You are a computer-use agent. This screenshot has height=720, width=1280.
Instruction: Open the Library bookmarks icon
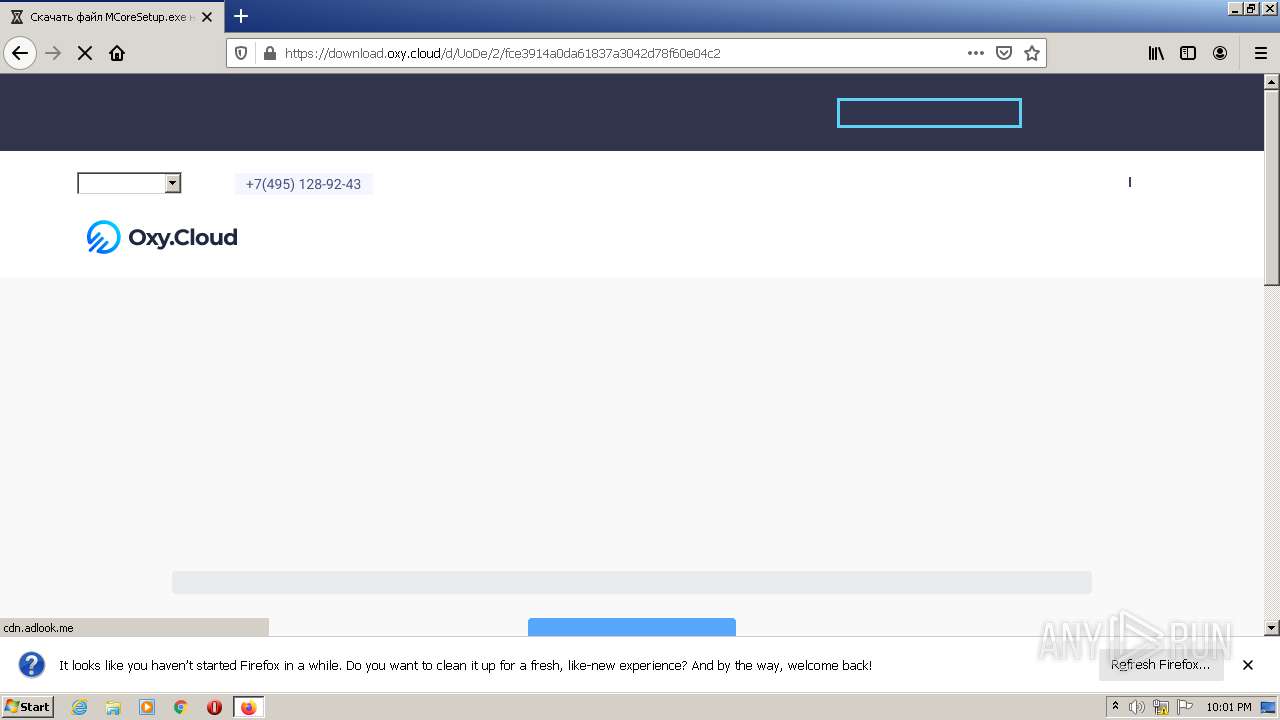1156,53
